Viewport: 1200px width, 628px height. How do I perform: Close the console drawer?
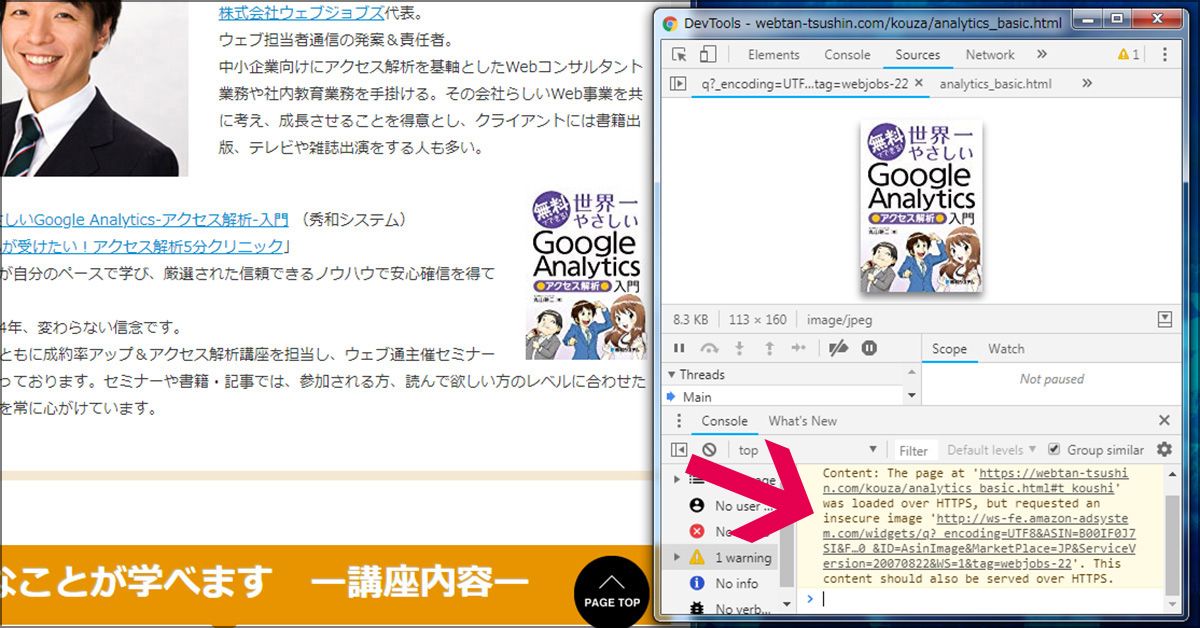[x=1164, y=421]
